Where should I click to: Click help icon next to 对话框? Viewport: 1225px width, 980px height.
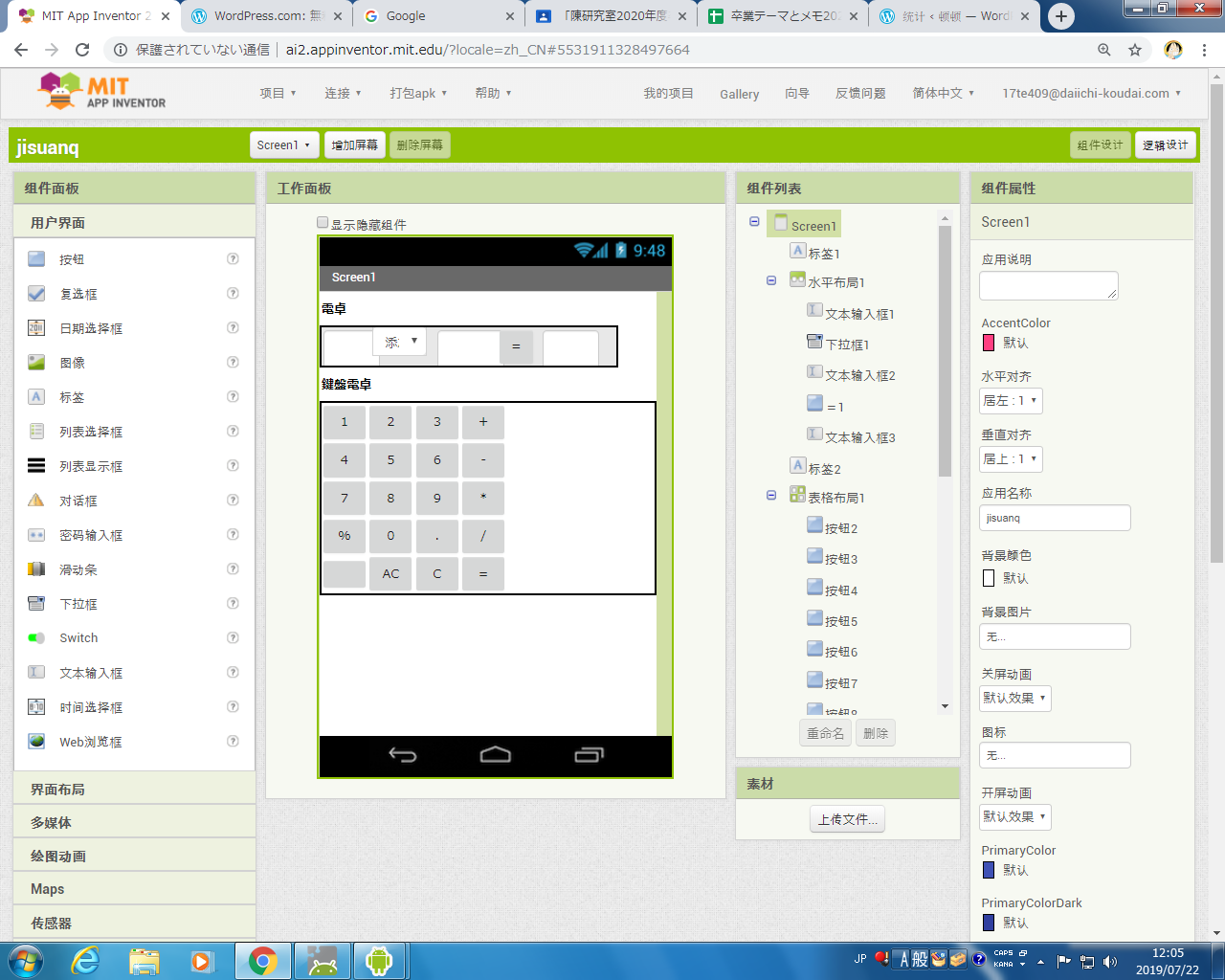click(x=233, y=501)
